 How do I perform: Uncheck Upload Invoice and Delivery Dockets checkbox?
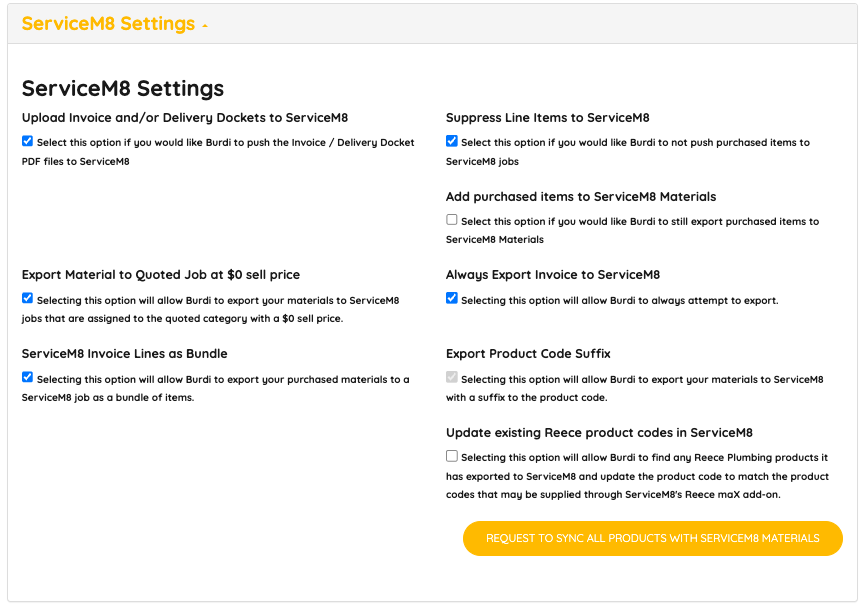coord(27,141)
